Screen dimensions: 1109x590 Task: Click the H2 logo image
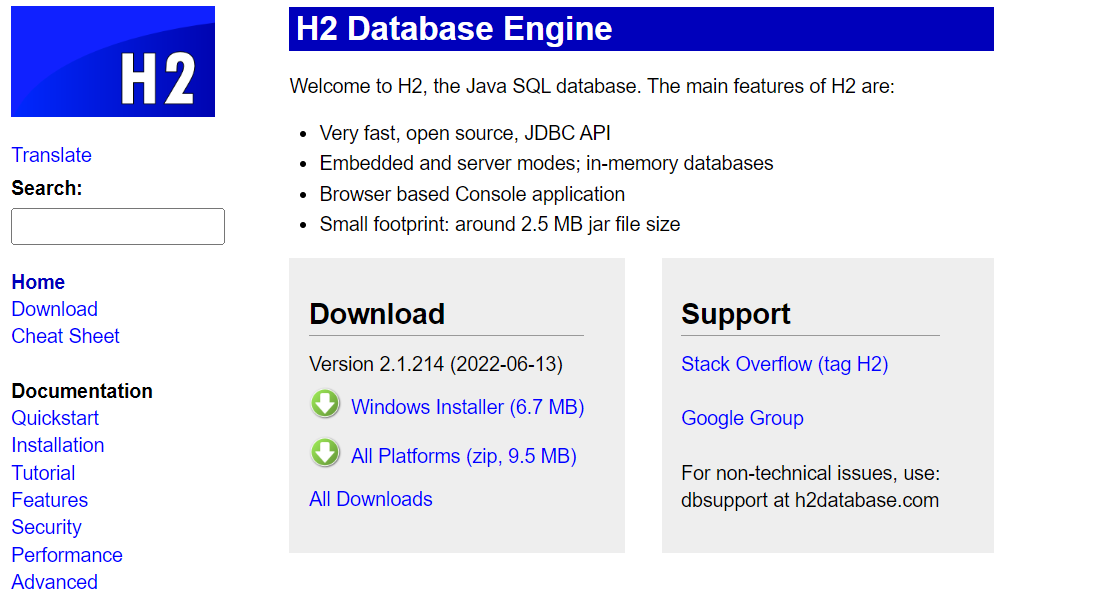(113, 62)
